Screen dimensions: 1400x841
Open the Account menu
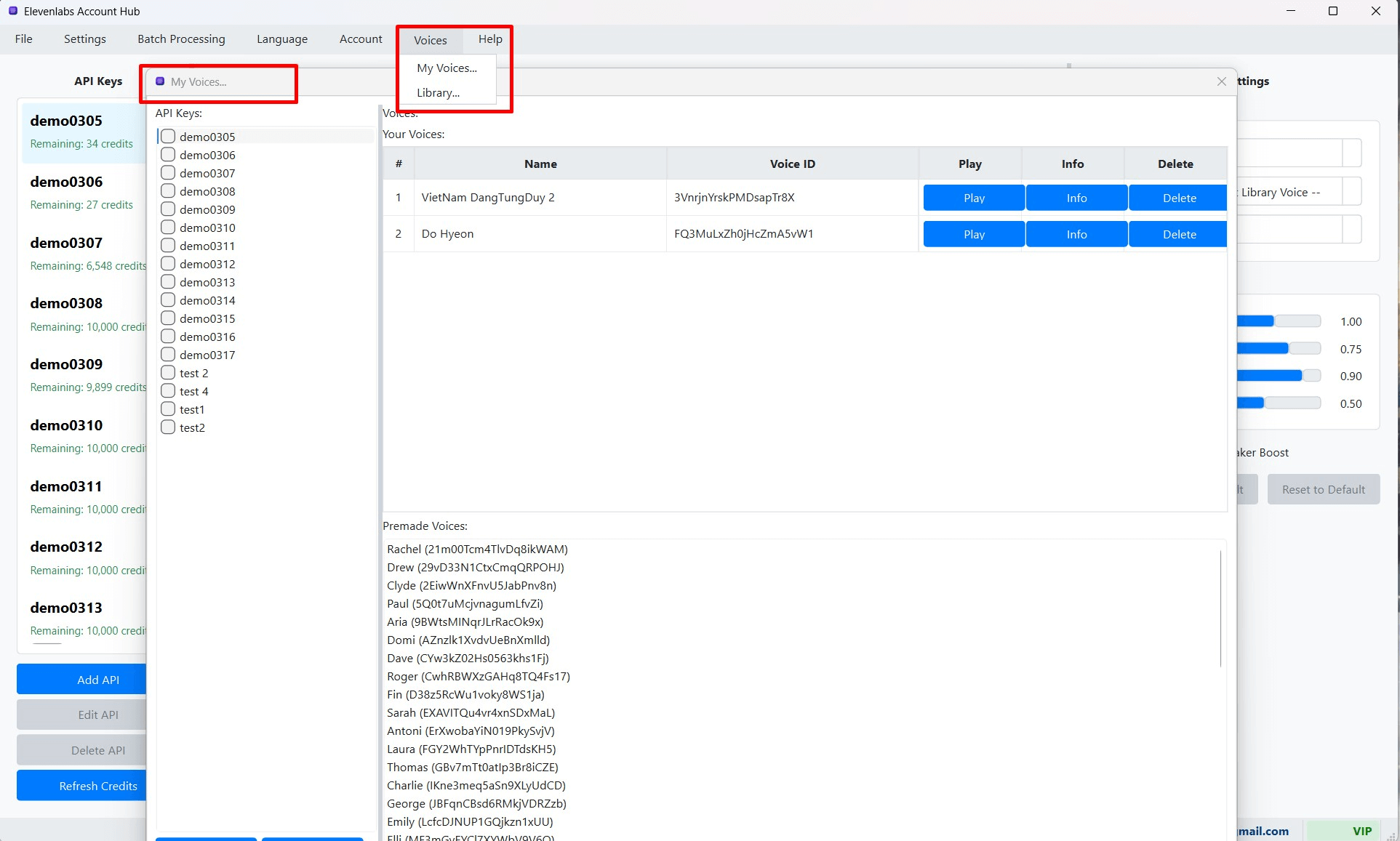pos(361,39)
